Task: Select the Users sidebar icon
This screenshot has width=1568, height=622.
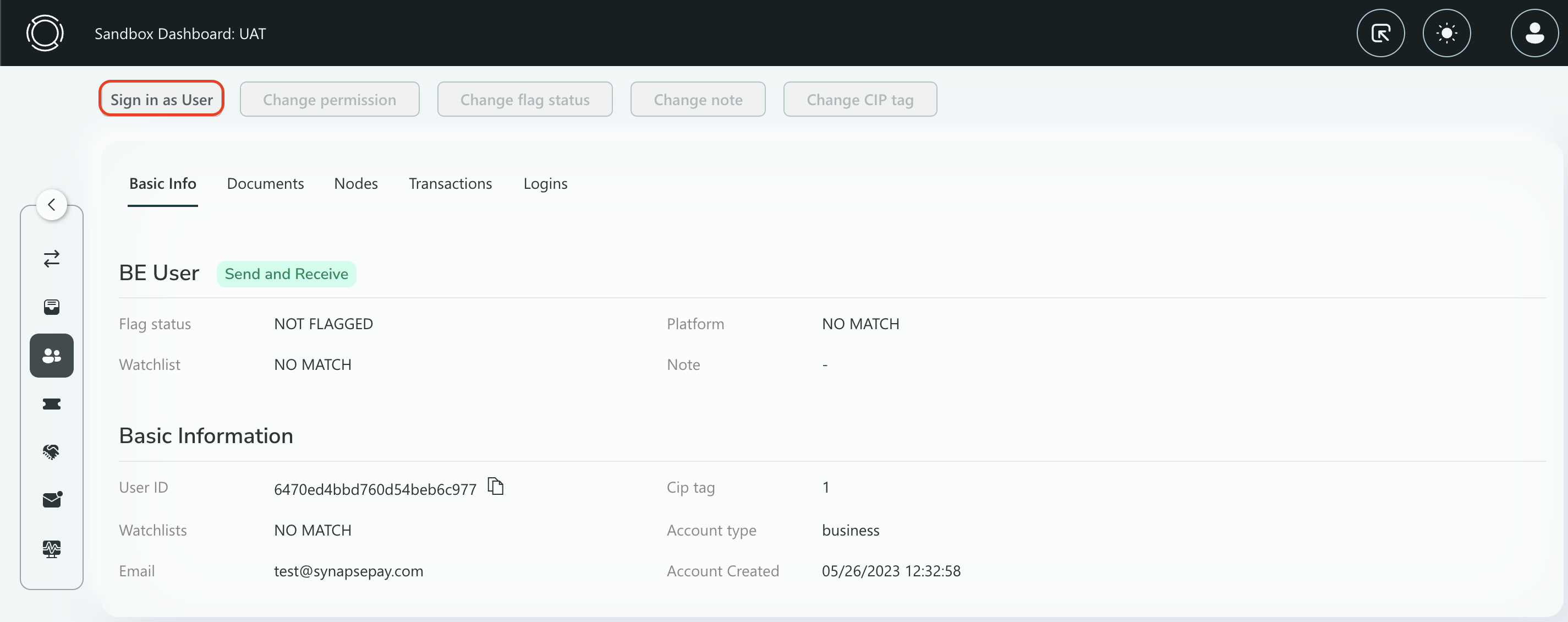Action: tap(52, 355)
